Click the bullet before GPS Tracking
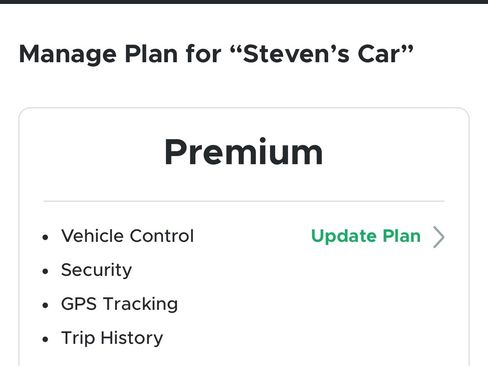 pyautogui.click(x=46, y=305)
